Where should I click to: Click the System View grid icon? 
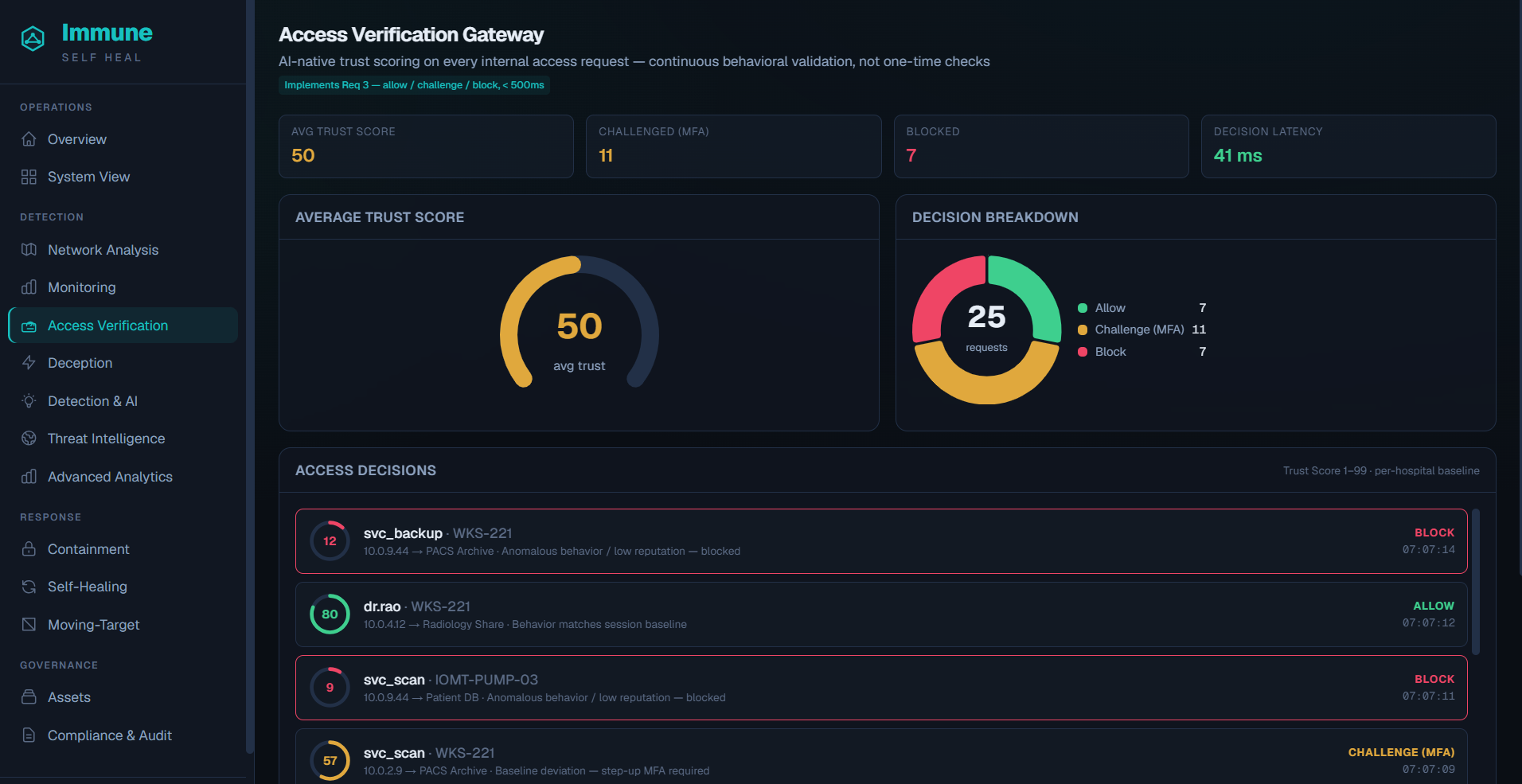[29, 177]
